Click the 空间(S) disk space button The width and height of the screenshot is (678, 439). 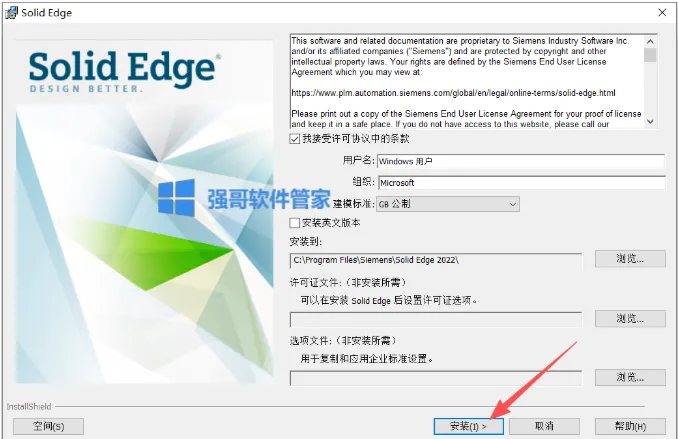click(x=48, y=426)
